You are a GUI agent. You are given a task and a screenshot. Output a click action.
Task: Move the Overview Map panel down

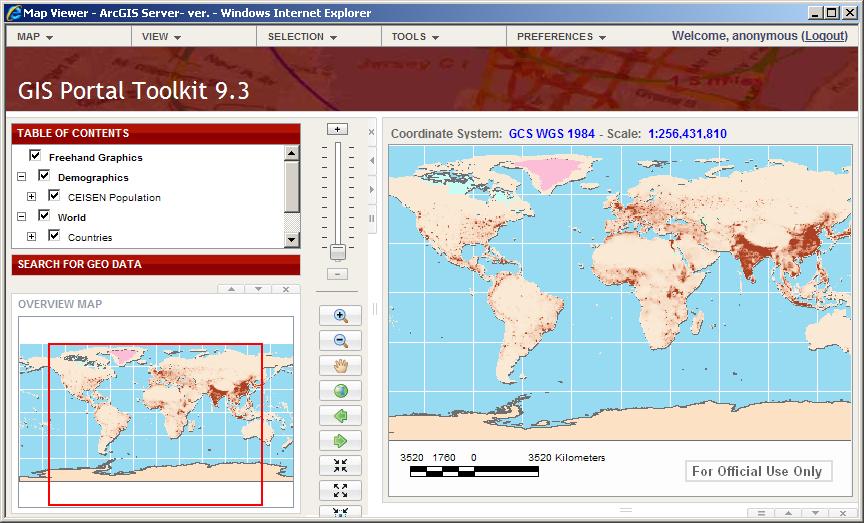coord(258,289)
